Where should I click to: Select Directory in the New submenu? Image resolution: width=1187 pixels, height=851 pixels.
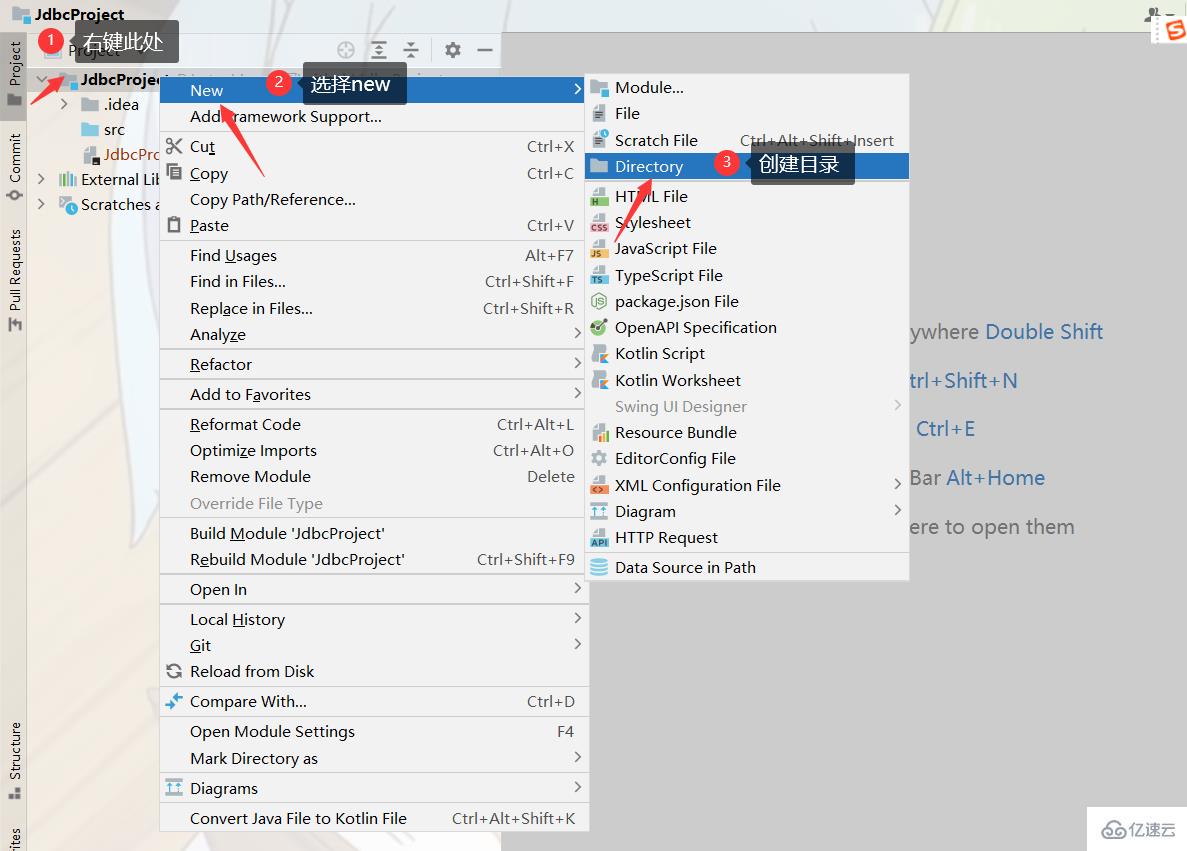pos(747,166)
